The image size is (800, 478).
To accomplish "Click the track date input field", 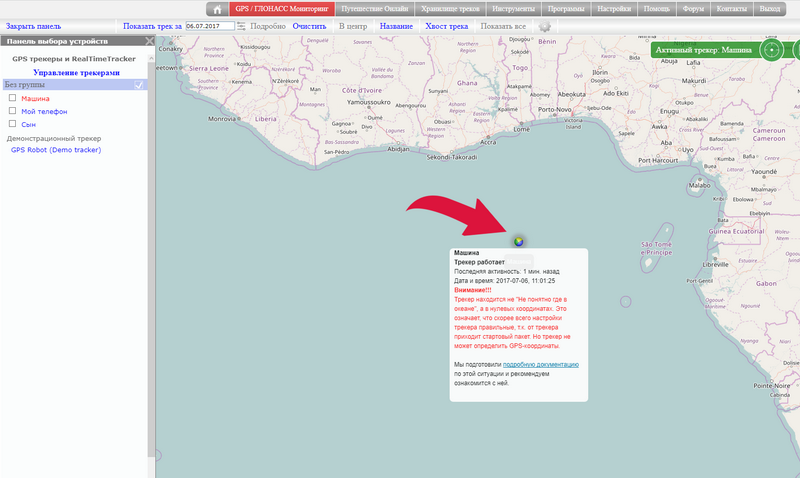I will [209, 26].
